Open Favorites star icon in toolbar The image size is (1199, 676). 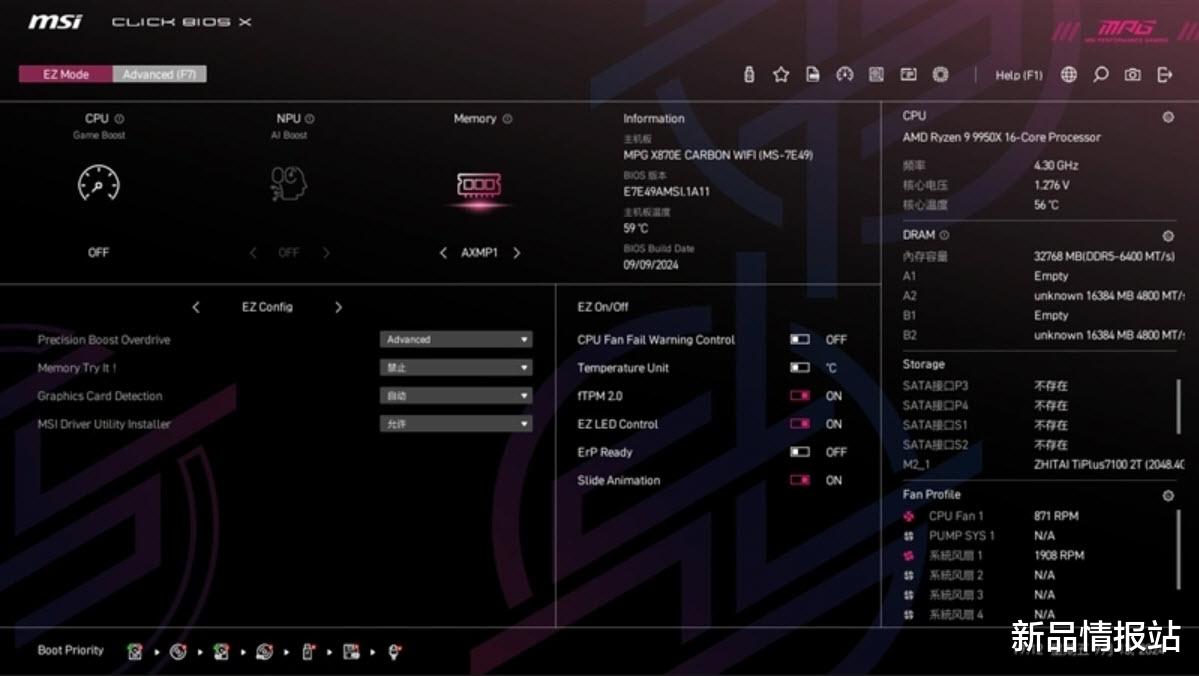click(781, 74)
